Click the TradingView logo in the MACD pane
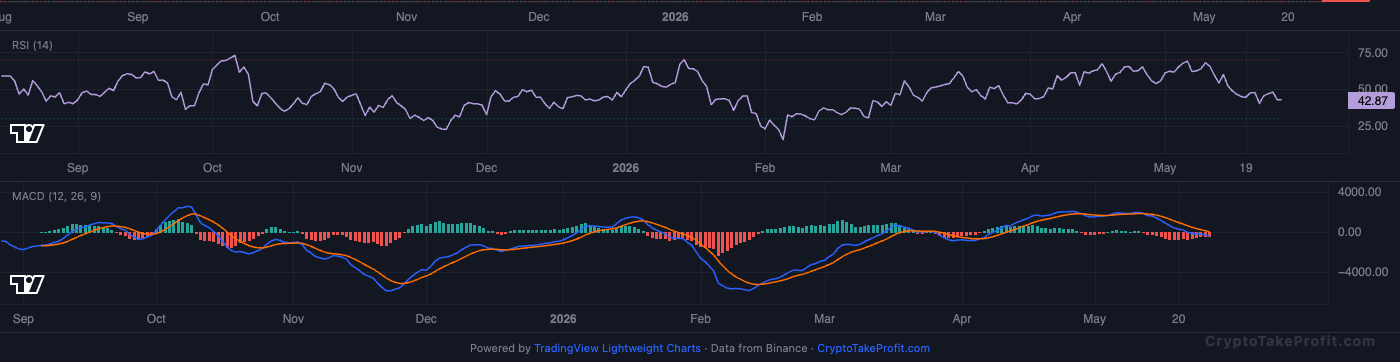 coord(27,284)
